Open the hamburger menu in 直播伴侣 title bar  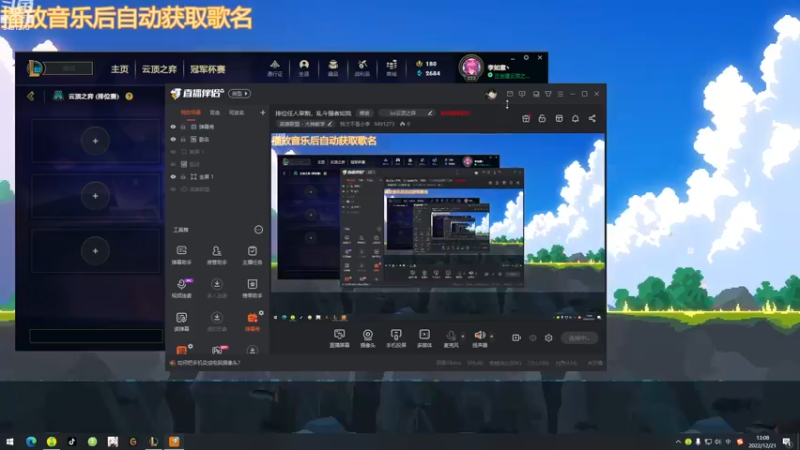561,94
